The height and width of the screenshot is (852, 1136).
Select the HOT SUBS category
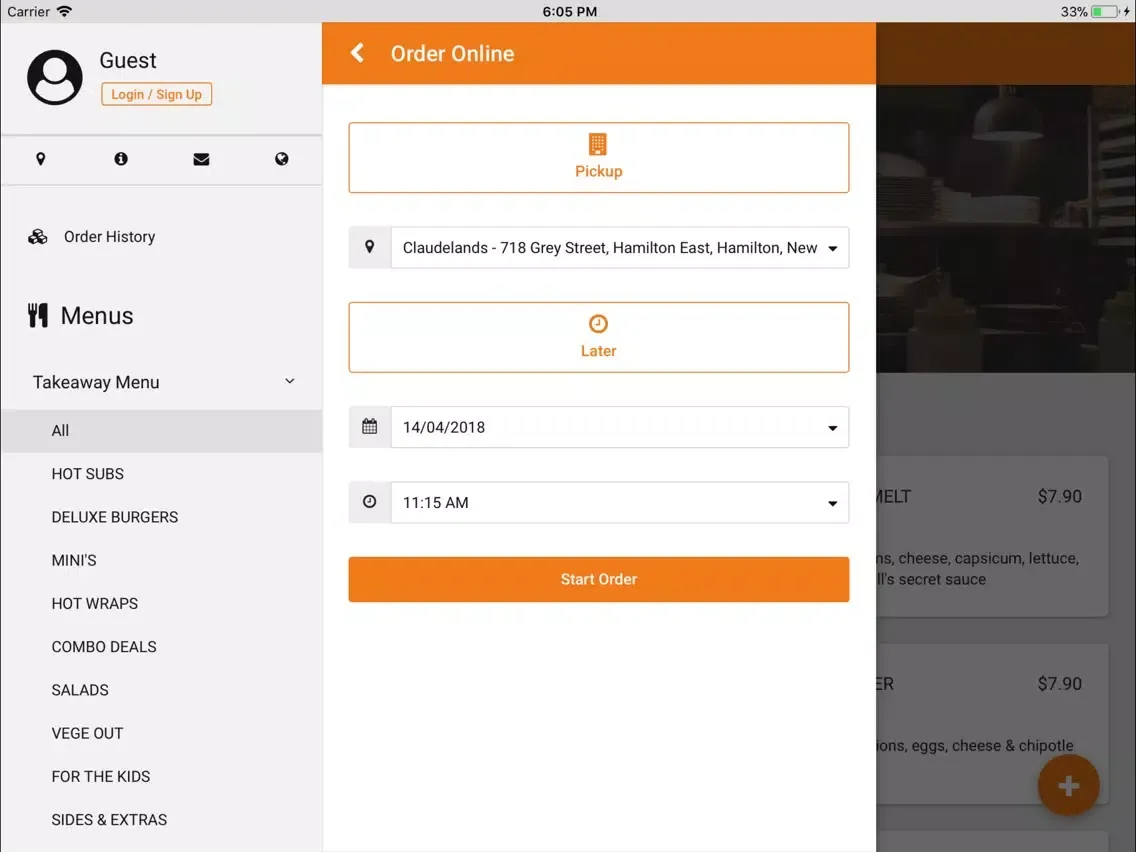(162, 474)
